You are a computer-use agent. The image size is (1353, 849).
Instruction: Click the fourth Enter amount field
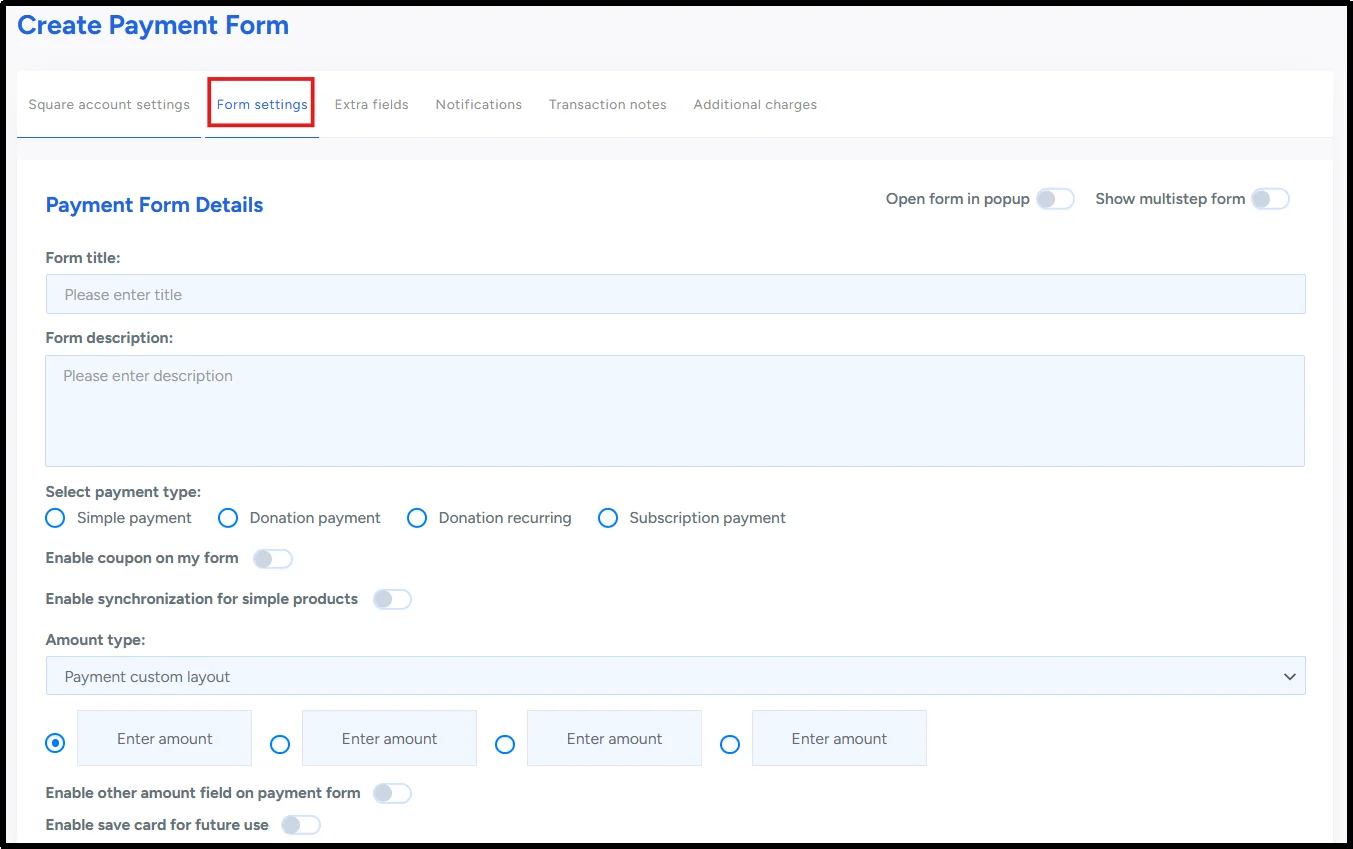[839, 738]
